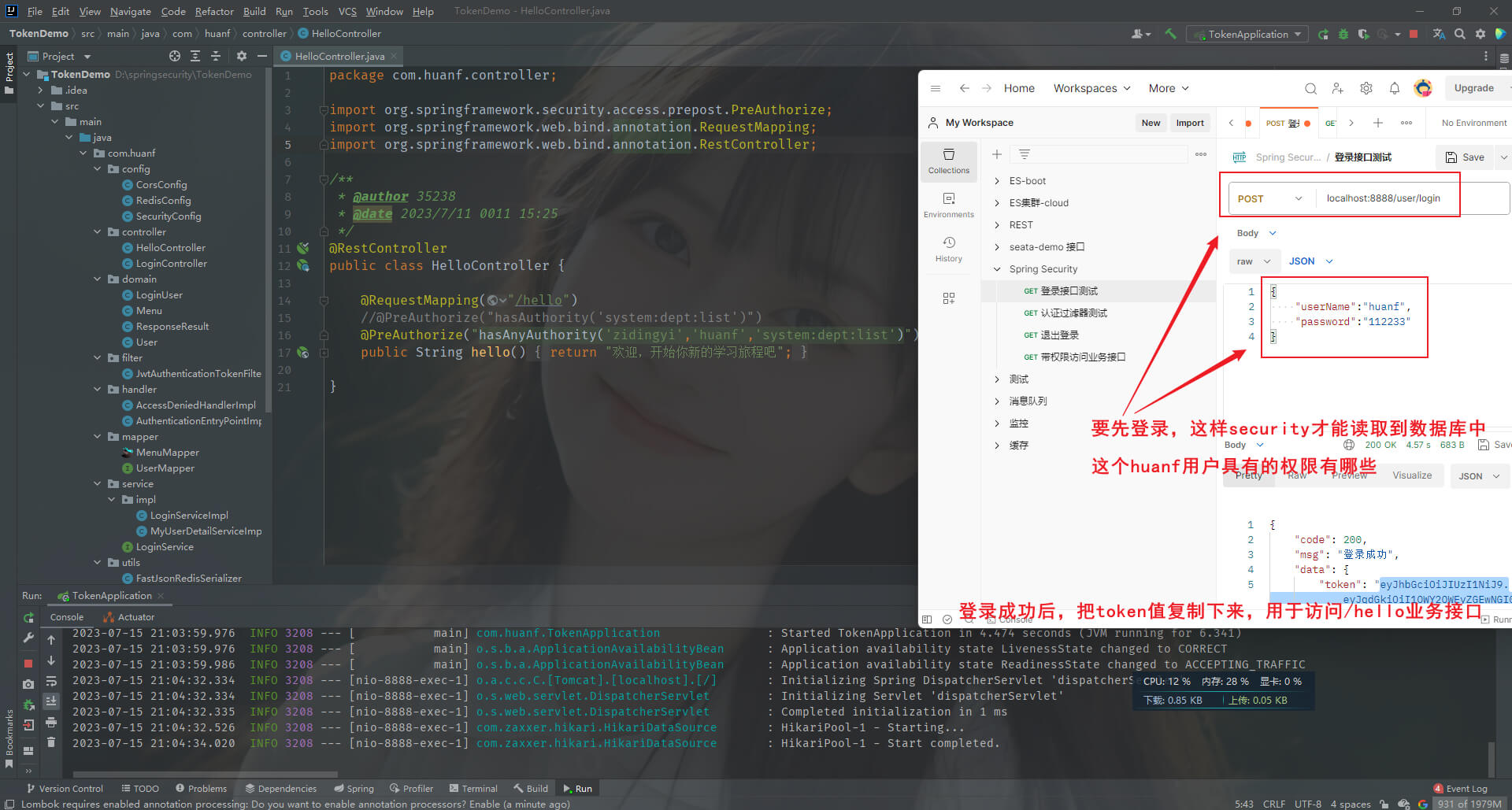Click the Build hammer icon in IDE toolbar
The image size is (1512, 810).
pyautogui.click(x=1170, y=34)
